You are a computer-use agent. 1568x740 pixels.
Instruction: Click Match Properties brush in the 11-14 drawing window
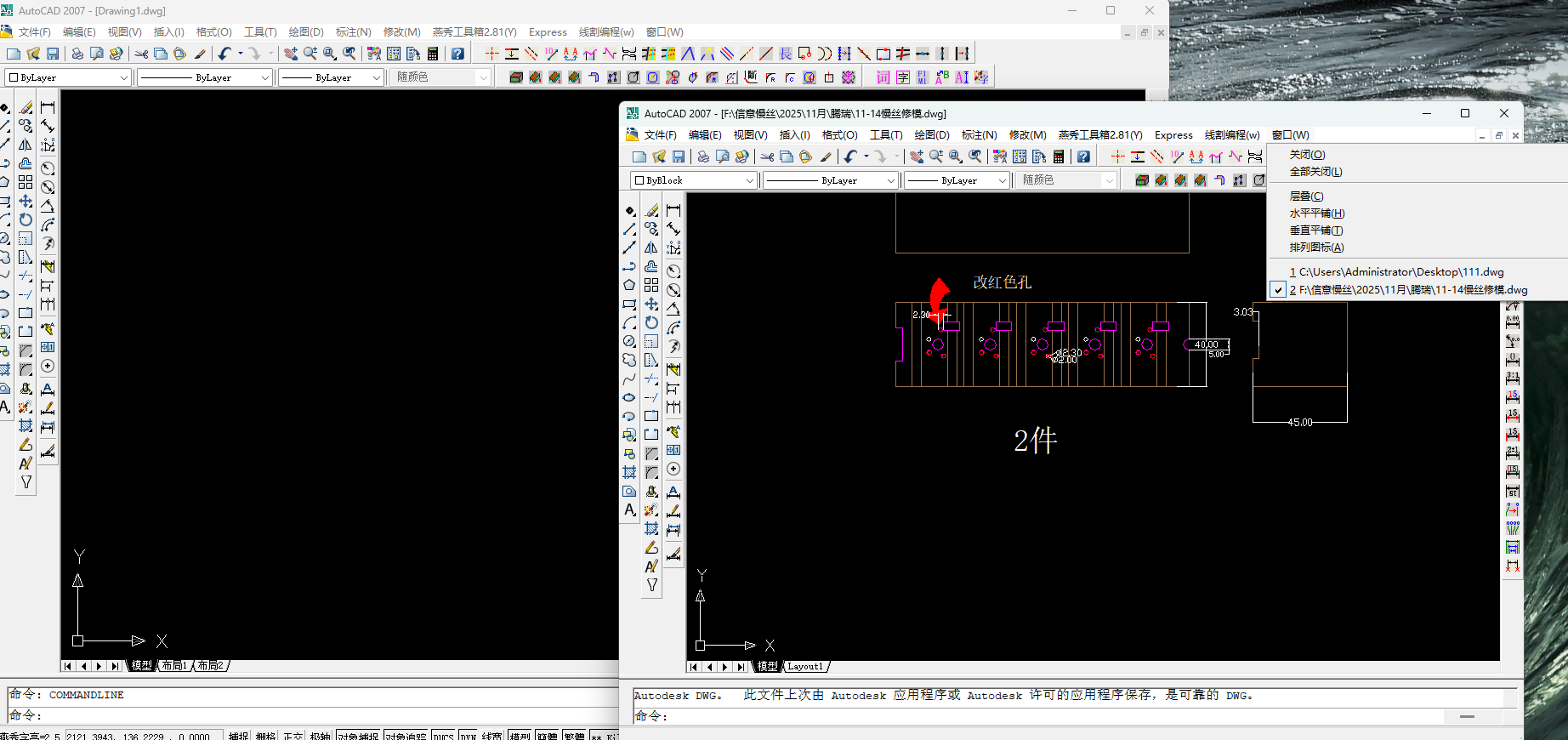coord(826,157)
